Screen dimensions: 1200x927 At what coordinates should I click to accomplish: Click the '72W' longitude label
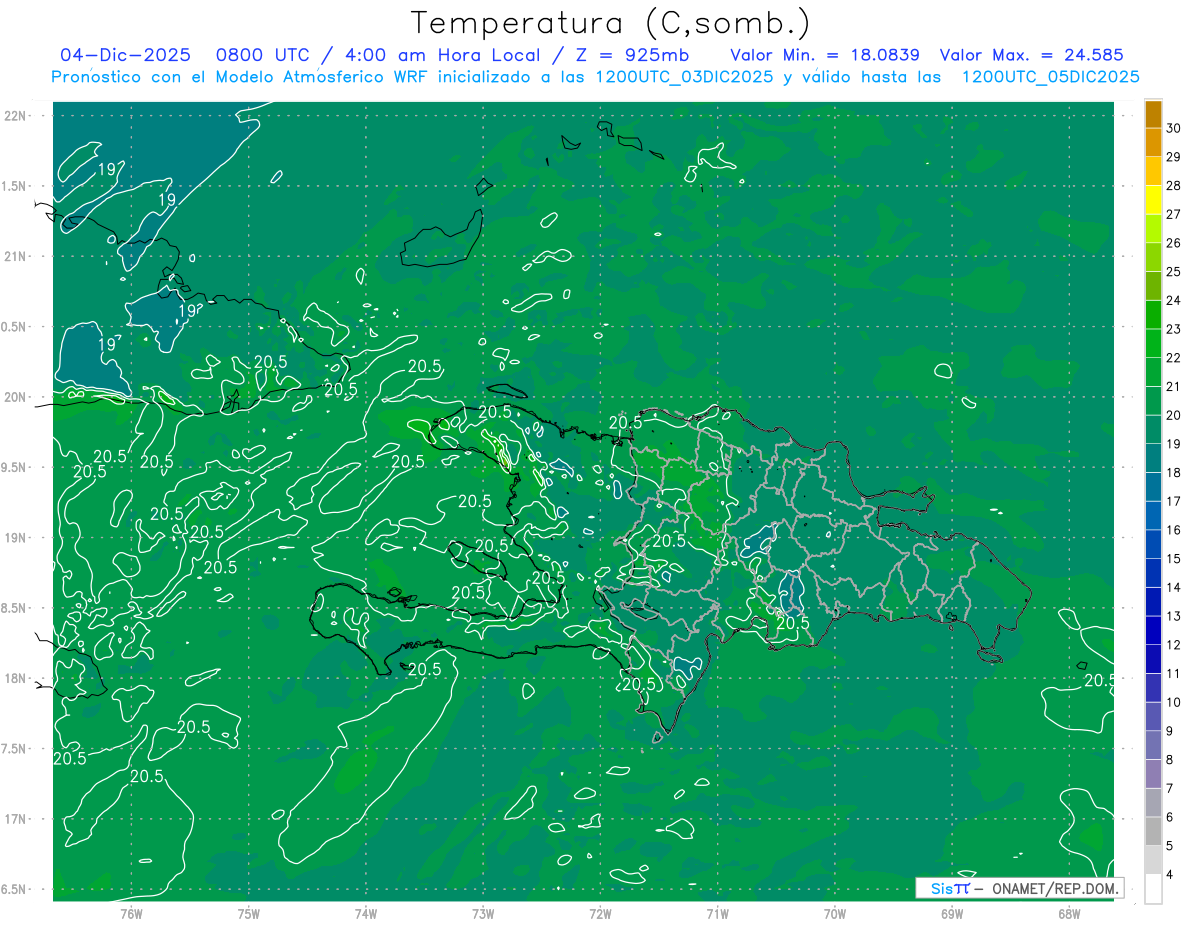click(600, 913)
